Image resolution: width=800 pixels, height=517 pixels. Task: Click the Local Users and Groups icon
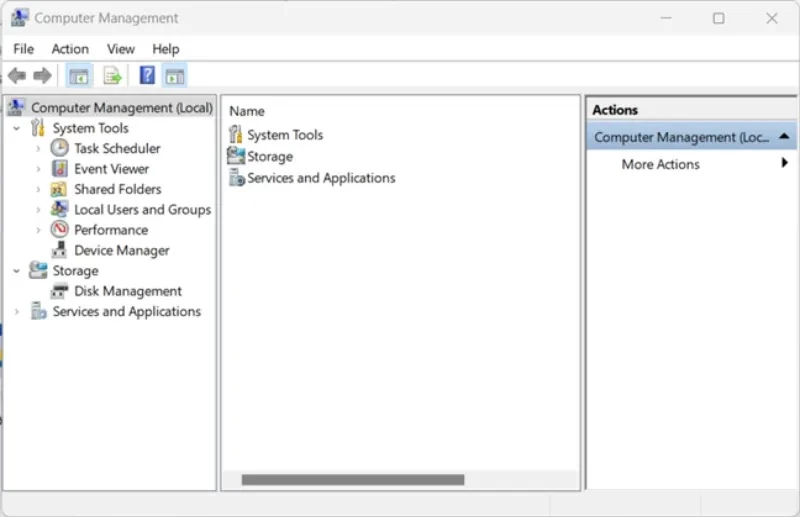point(59,209)
